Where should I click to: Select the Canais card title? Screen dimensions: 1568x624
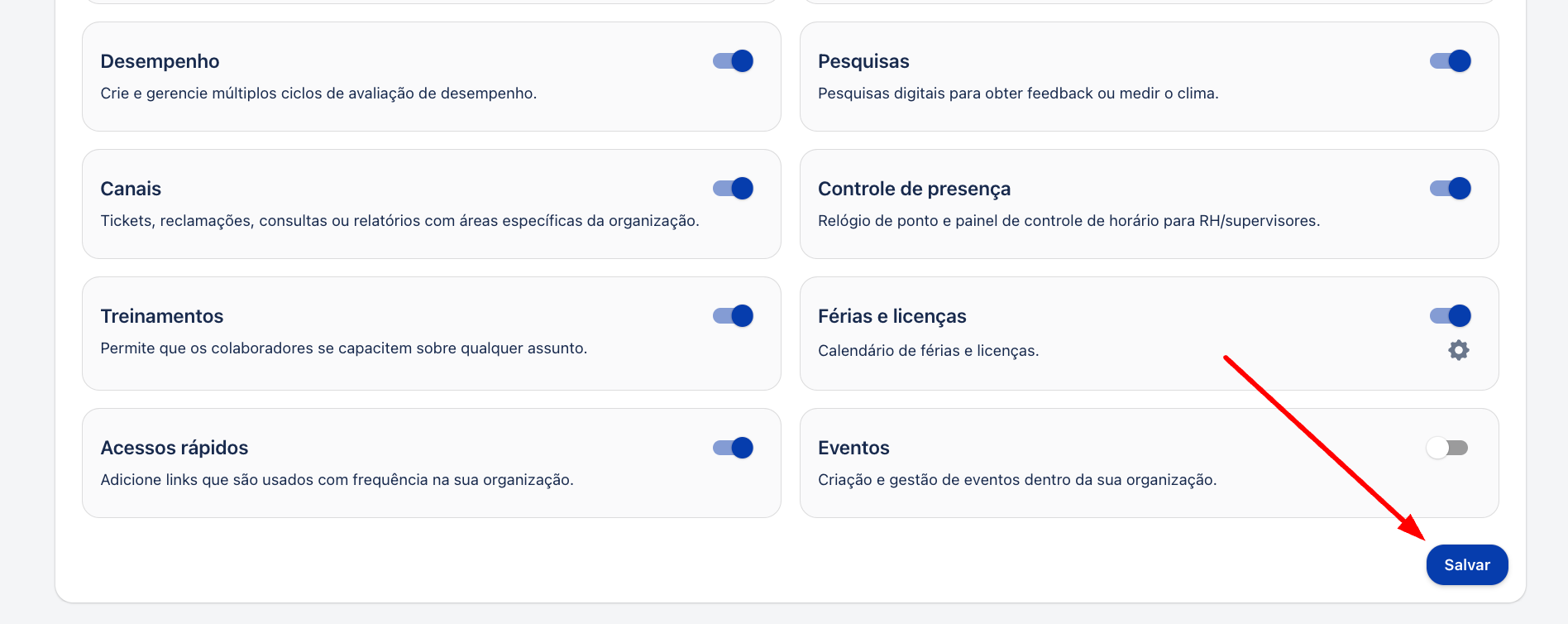tap(131, 189)
